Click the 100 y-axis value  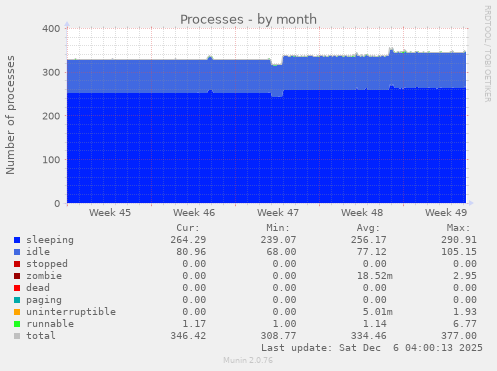tap(51, 160)
